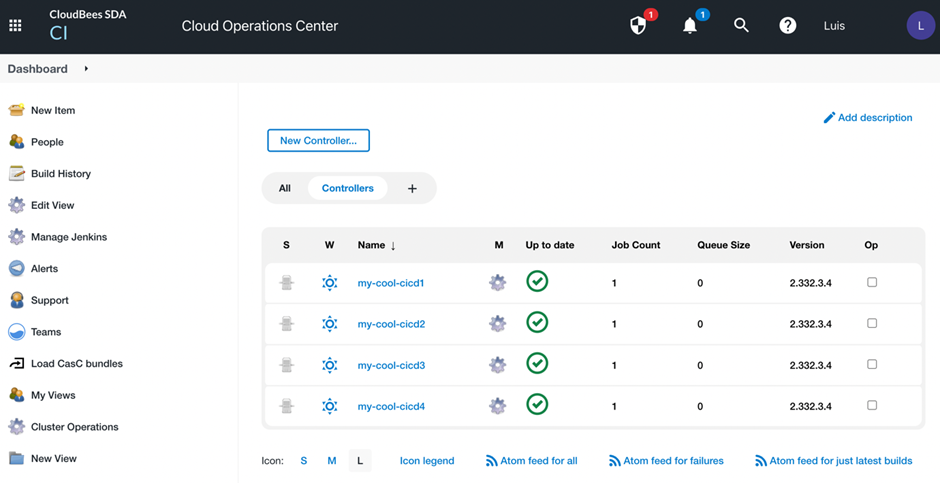Screen dimensions: 940x483
Task: Click status icon for my-cool-cicd1
Action: [x=287, y=283]
